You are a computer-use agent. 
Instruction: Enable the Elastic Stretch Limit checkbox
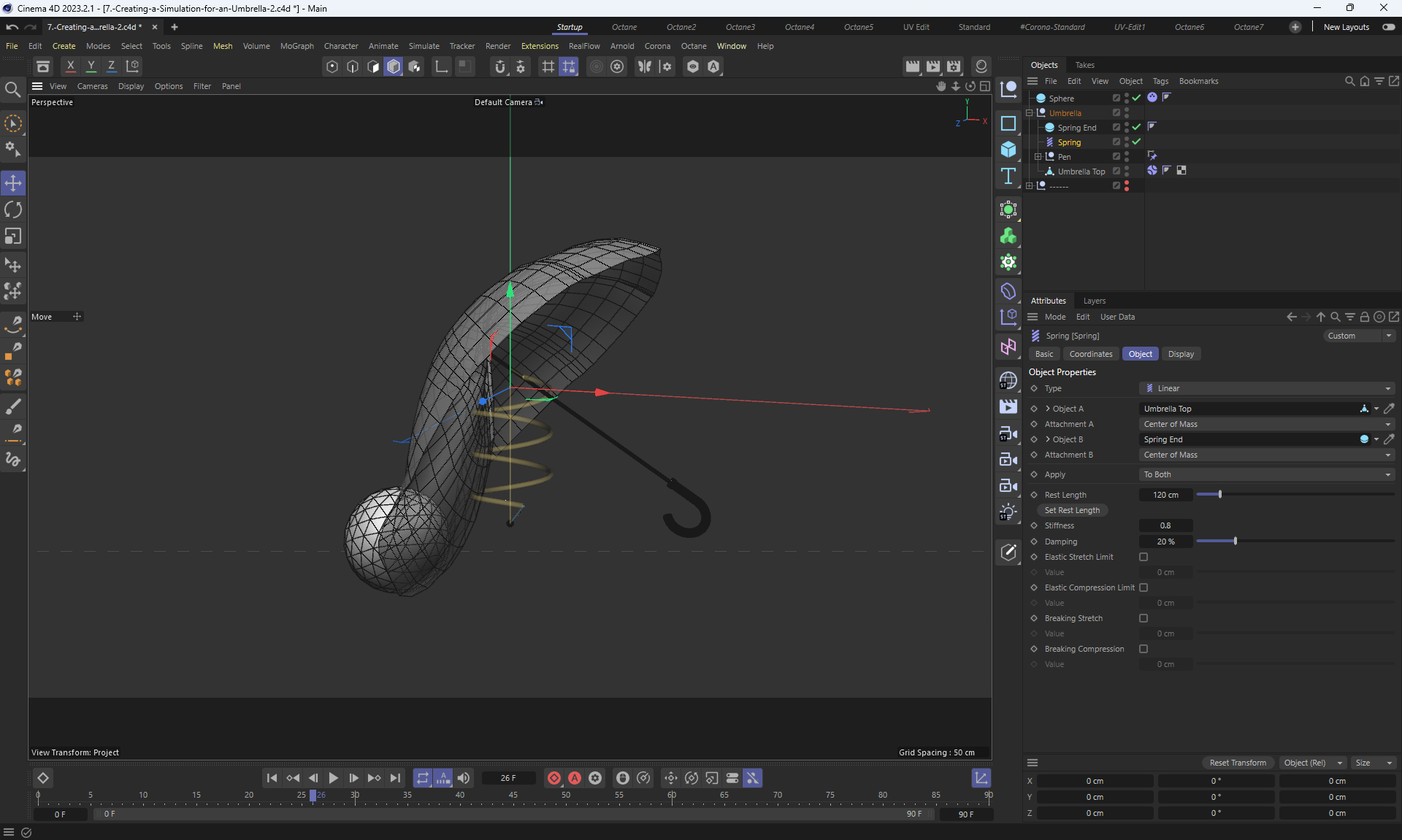(1144, 557)
